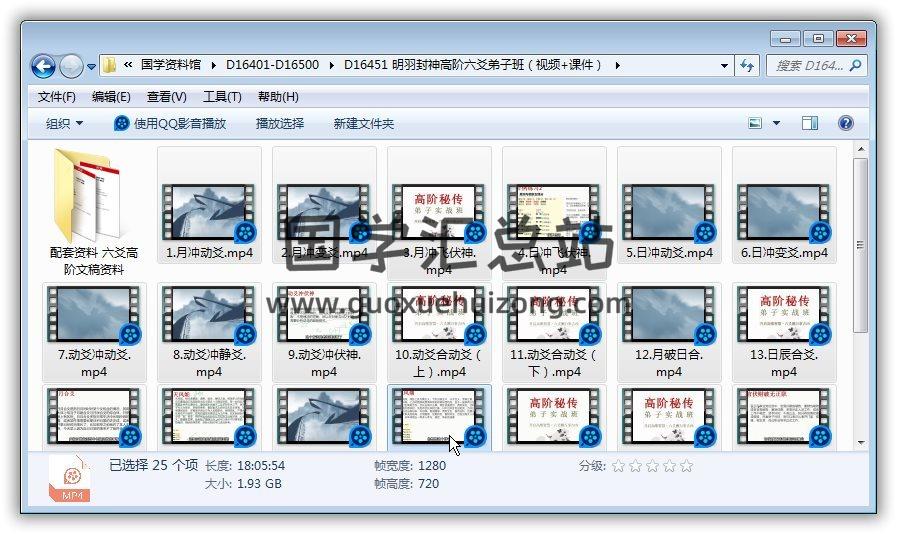Rate with the first star
Image resolution: width=897 pixels, height=534 pixels.
pos(618,466)
